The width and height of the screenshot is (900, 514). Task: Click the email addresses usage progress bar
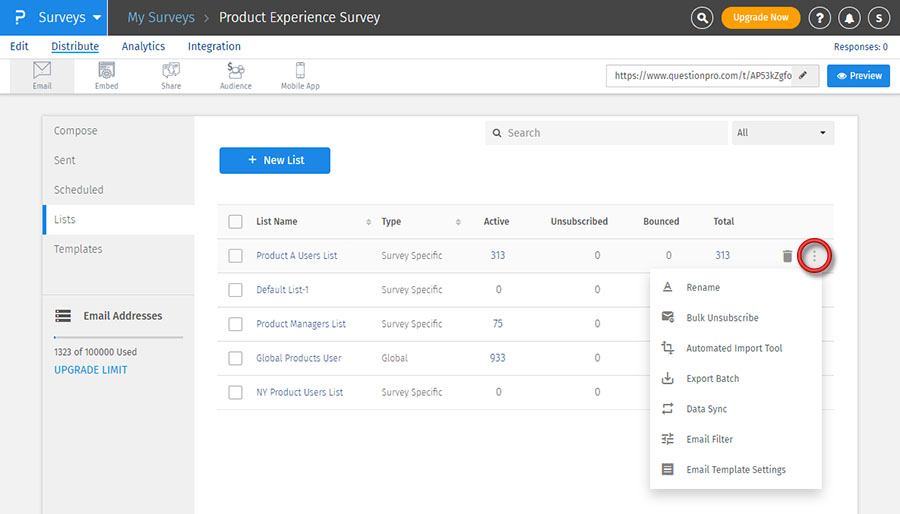[x=118, y=338]
